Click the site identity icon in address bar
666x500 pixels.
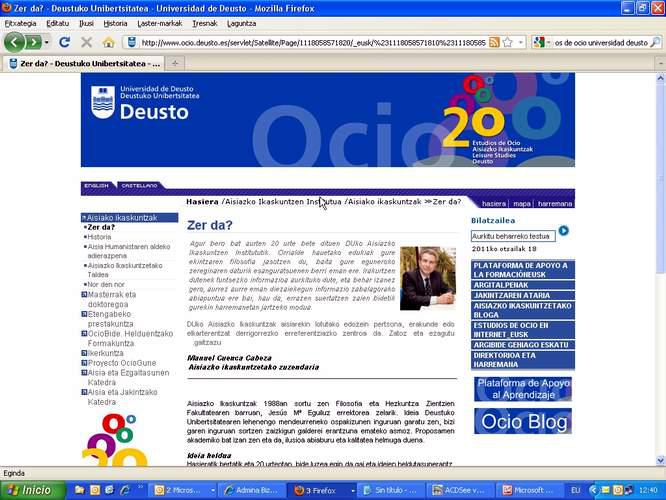[132, 42]
